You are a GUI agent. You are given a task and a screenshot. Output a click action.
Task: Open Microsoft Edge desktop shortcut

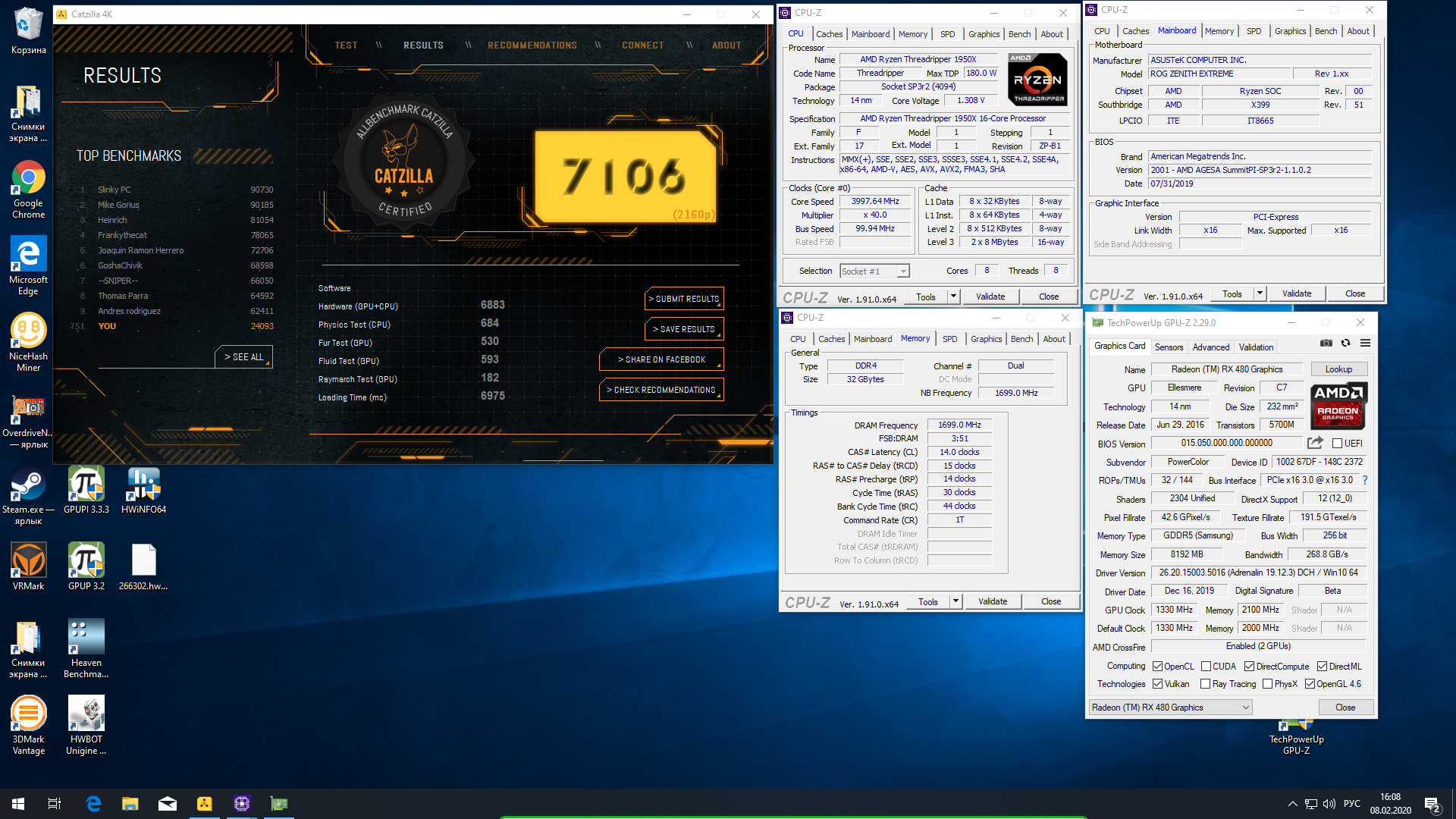[x=28, y=265]
